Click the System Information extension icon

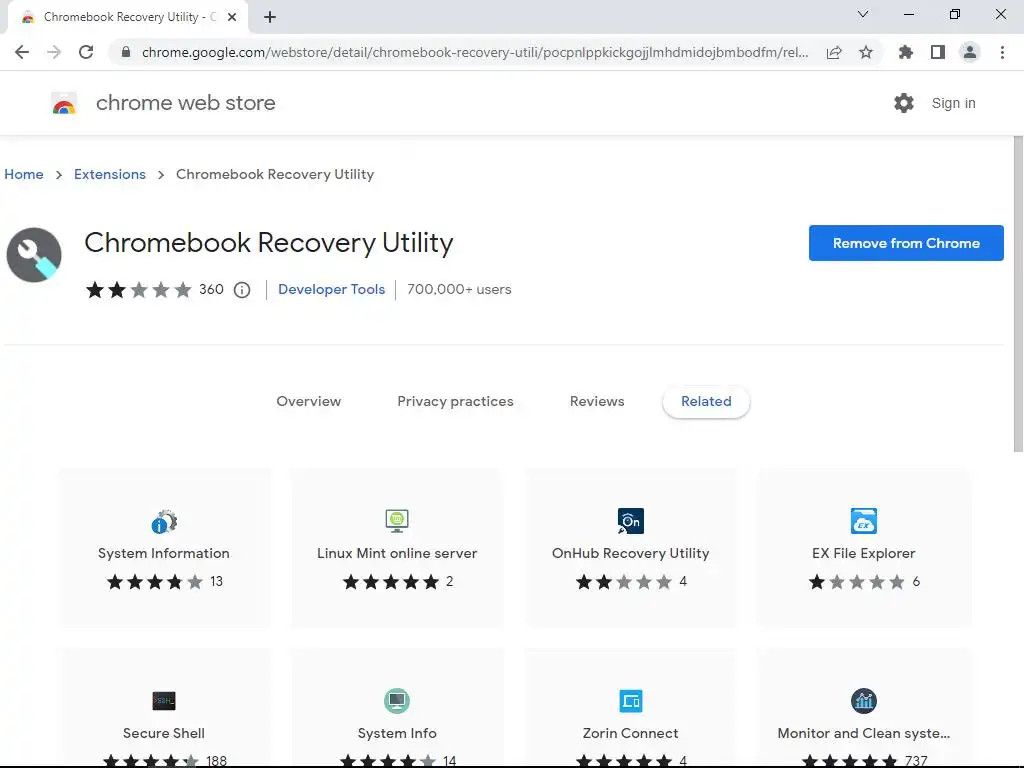[x=164, y=521]
